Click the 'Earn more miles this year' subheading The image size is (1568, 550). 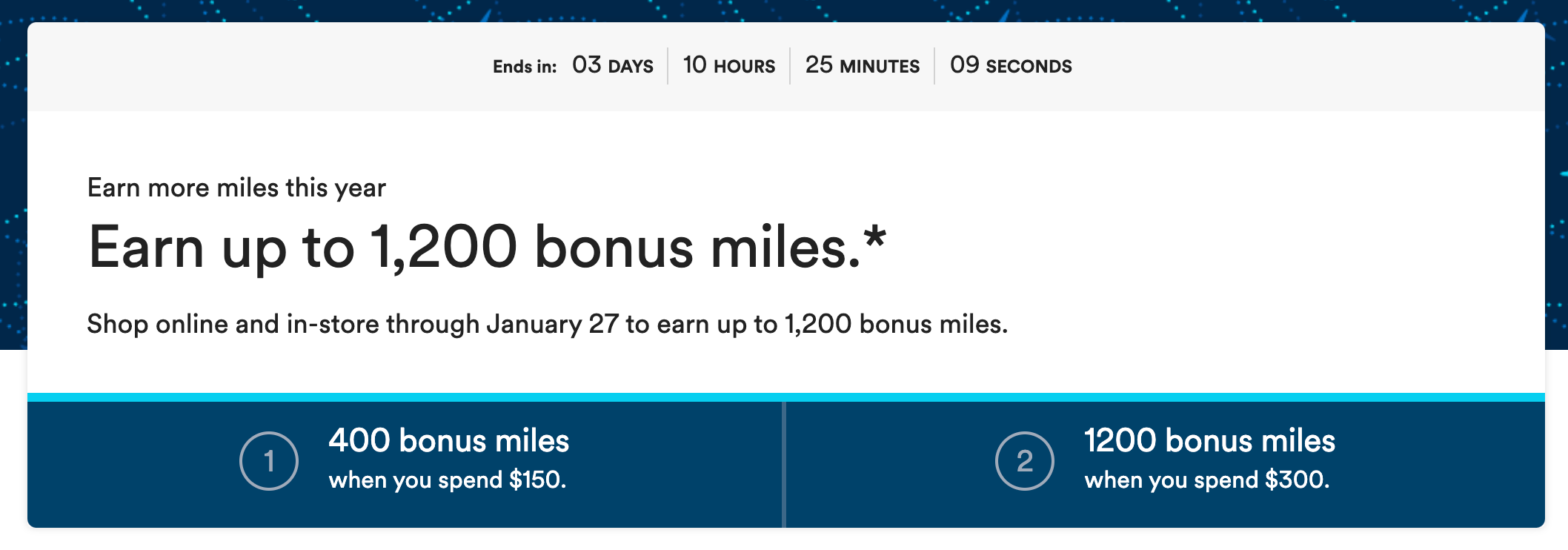click(x=236, y=188)
